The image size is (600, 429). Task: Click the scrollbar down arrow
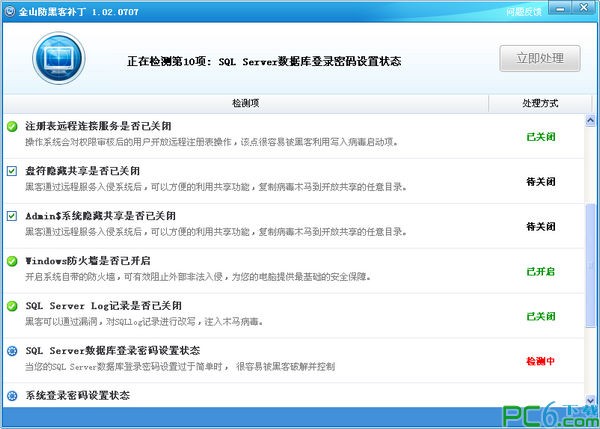click(590, 400)
